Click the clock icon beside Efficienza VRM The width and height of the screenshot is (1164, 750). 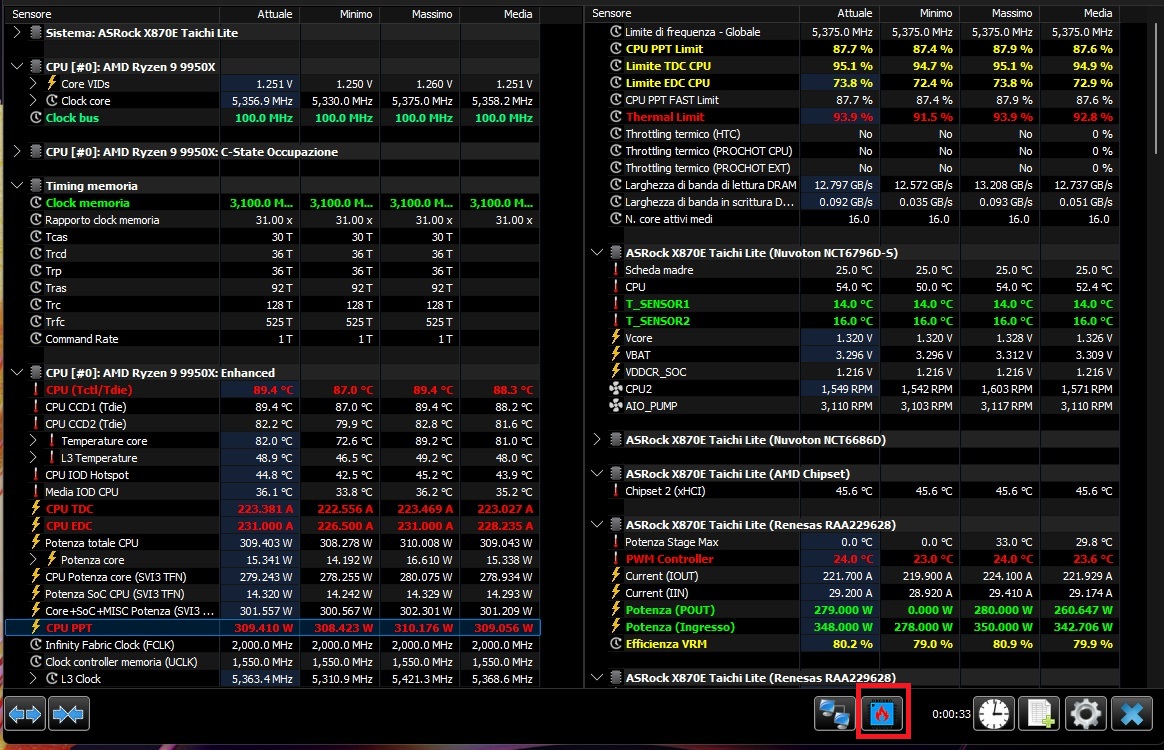(x=615, y=644)
